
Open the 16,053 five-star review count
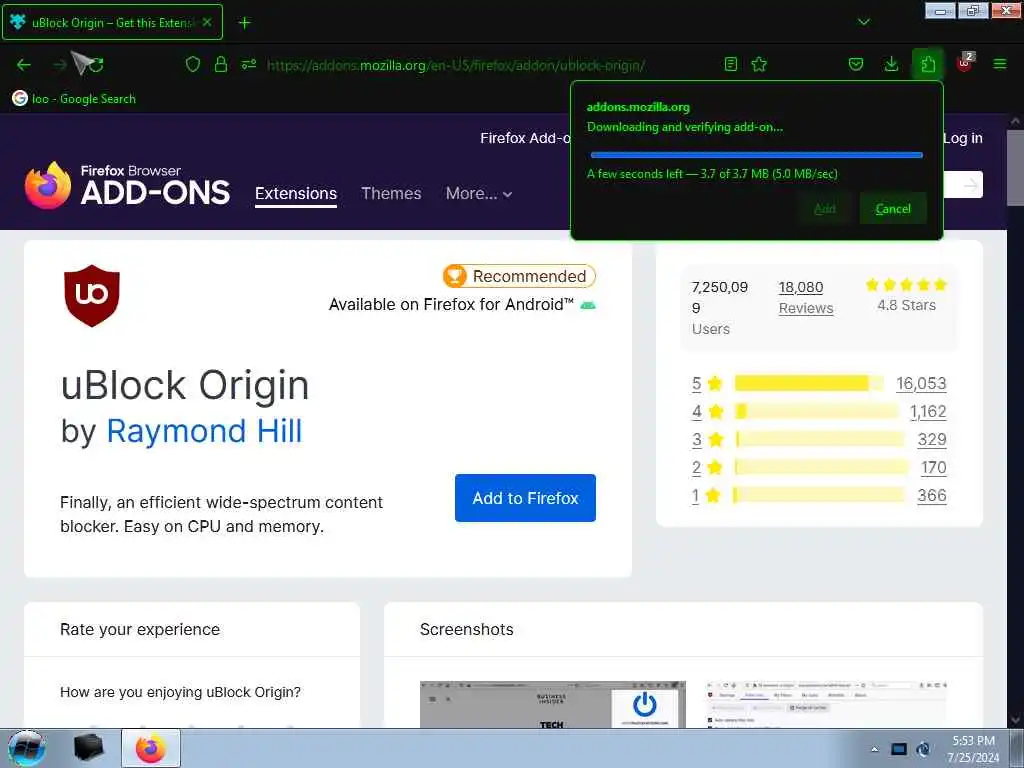click(921, 383)
